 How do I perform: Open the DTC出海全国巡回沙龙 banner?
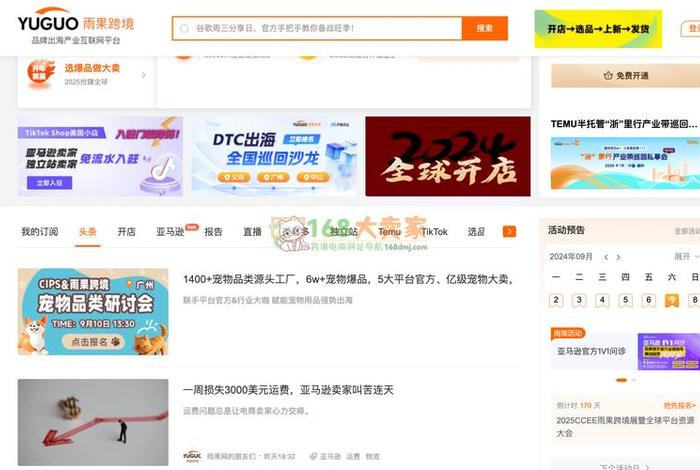pyautogui.click(x=274, y=156)
